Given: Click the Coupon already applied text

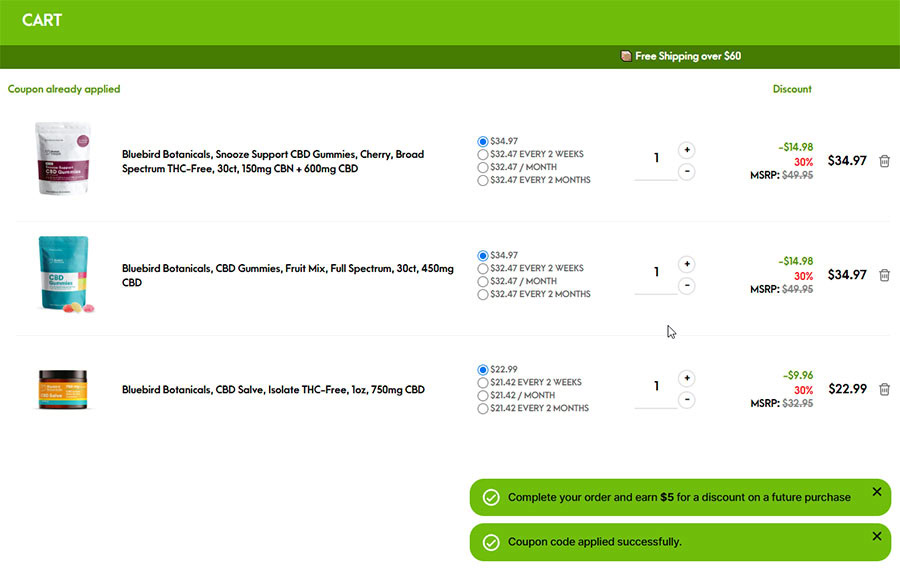Looking at the screenshot, I should pos(64,89).
